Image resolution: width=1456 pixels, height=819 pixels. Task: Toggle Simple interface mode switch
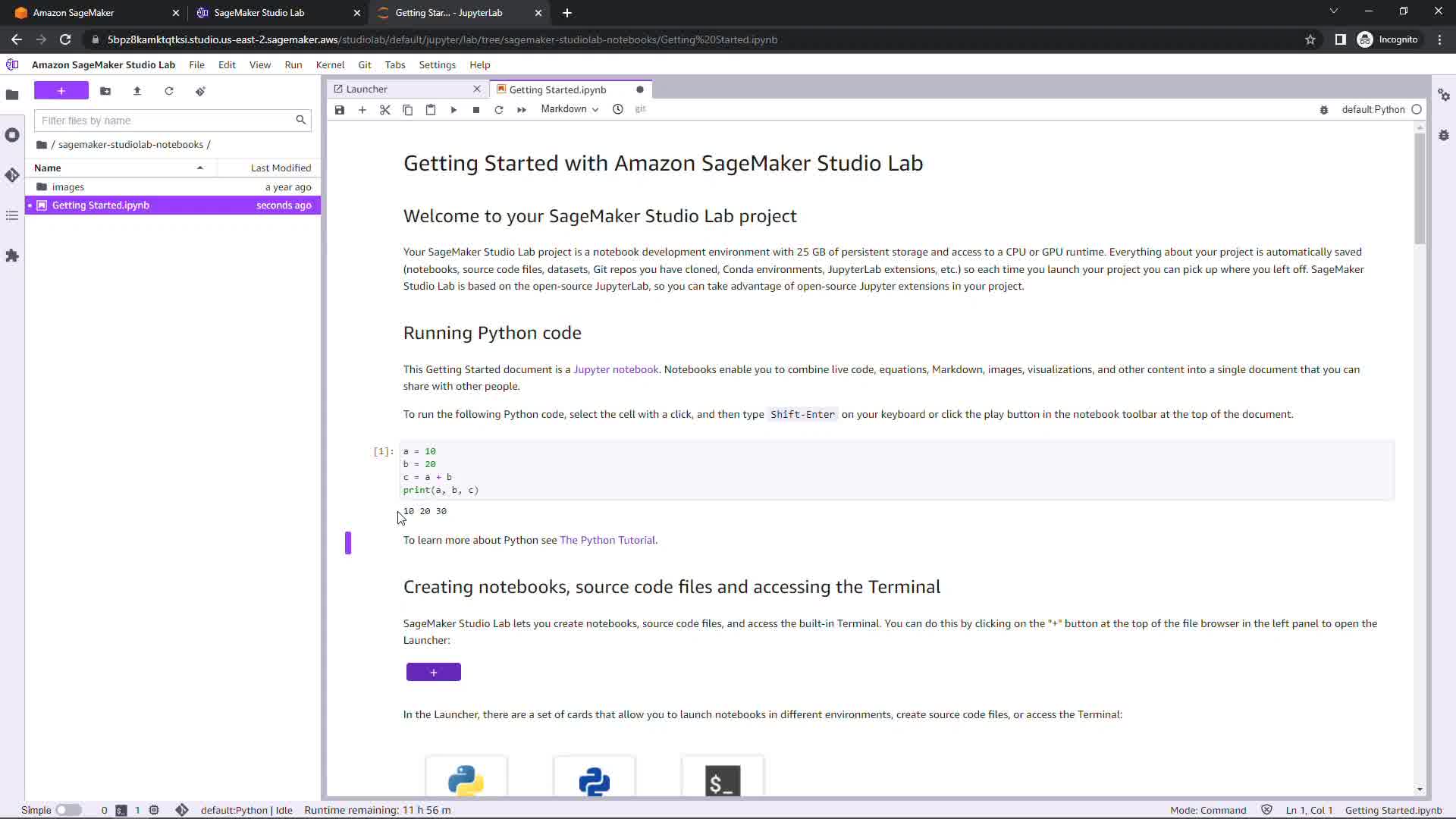click(68, 810)
